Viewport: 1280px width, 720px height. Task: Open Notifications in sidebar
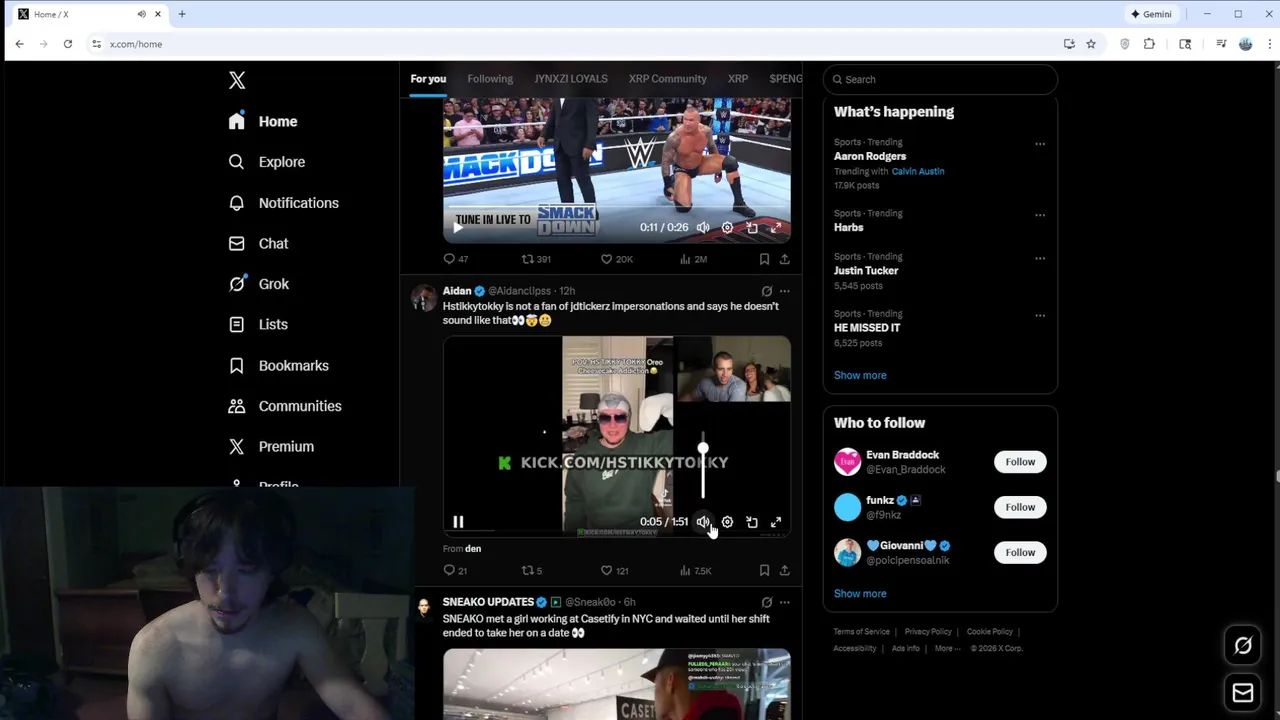(x=283, y=203)
